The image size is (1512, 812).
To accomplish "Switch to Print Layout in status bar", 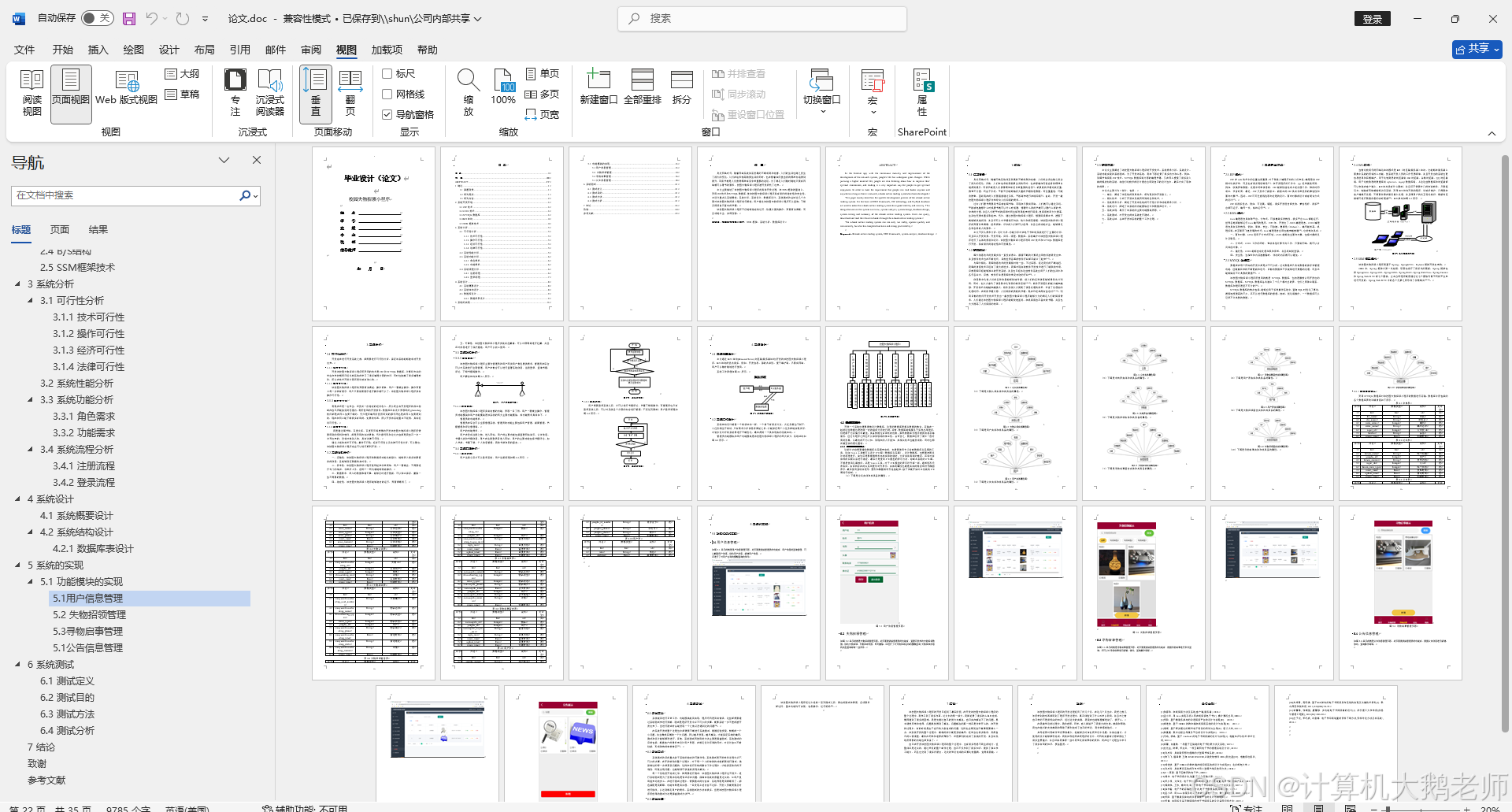I will click(1318, 807).
